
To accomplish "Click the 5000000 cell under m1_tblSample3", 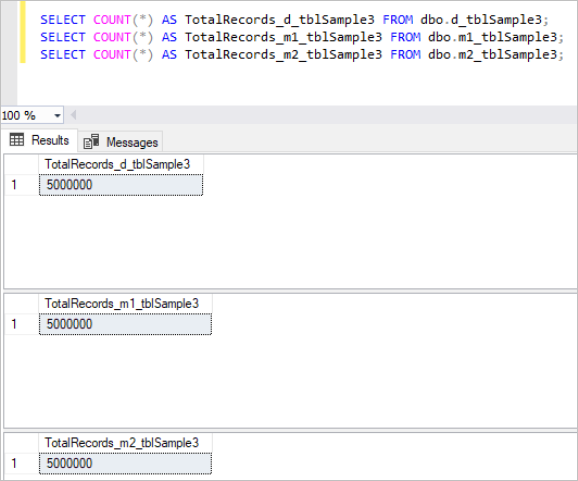I will (x=125, y=324).
